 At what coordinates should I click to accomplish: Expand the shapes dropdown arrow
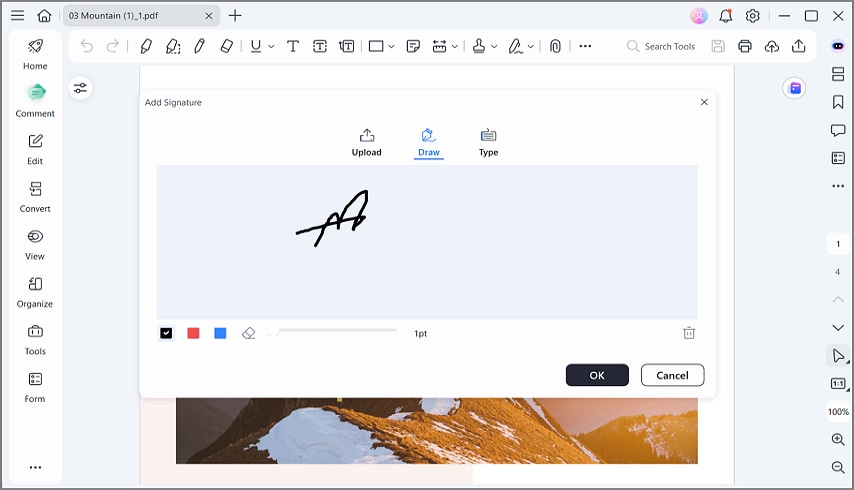coord(391,47)
